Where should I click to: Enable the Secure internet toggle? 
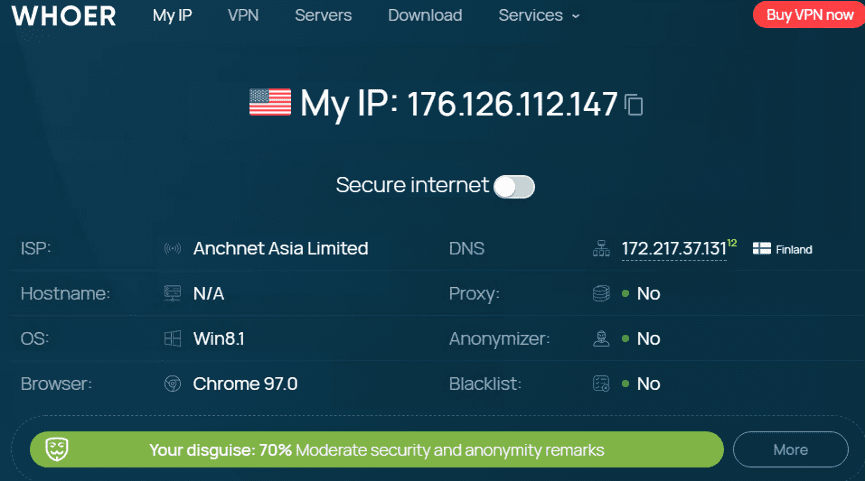coord(515,186)
